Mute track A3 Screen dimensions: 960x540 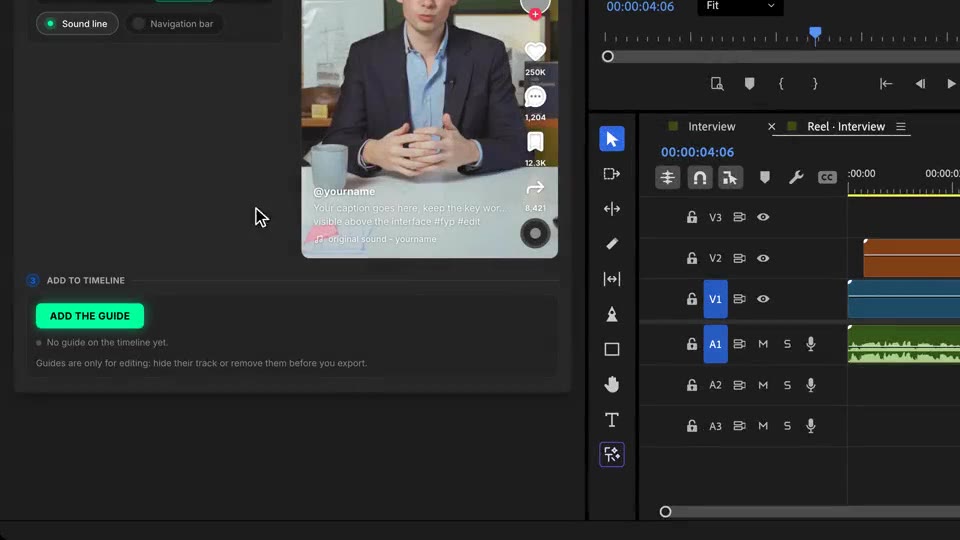click(x=763, y=426)
